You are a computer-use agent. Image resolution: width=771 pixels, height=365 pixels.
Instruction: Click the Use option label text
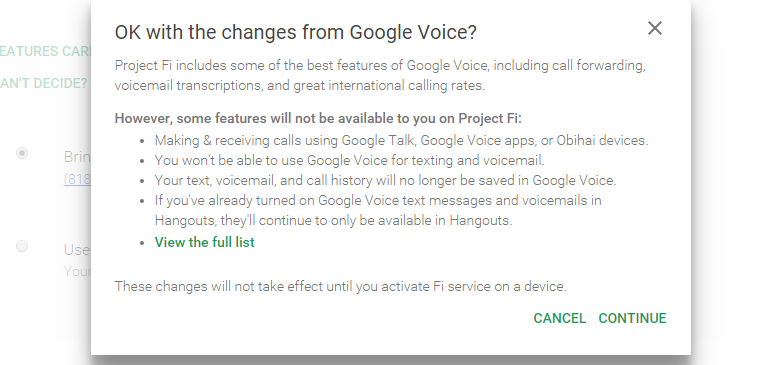point(77,249)
